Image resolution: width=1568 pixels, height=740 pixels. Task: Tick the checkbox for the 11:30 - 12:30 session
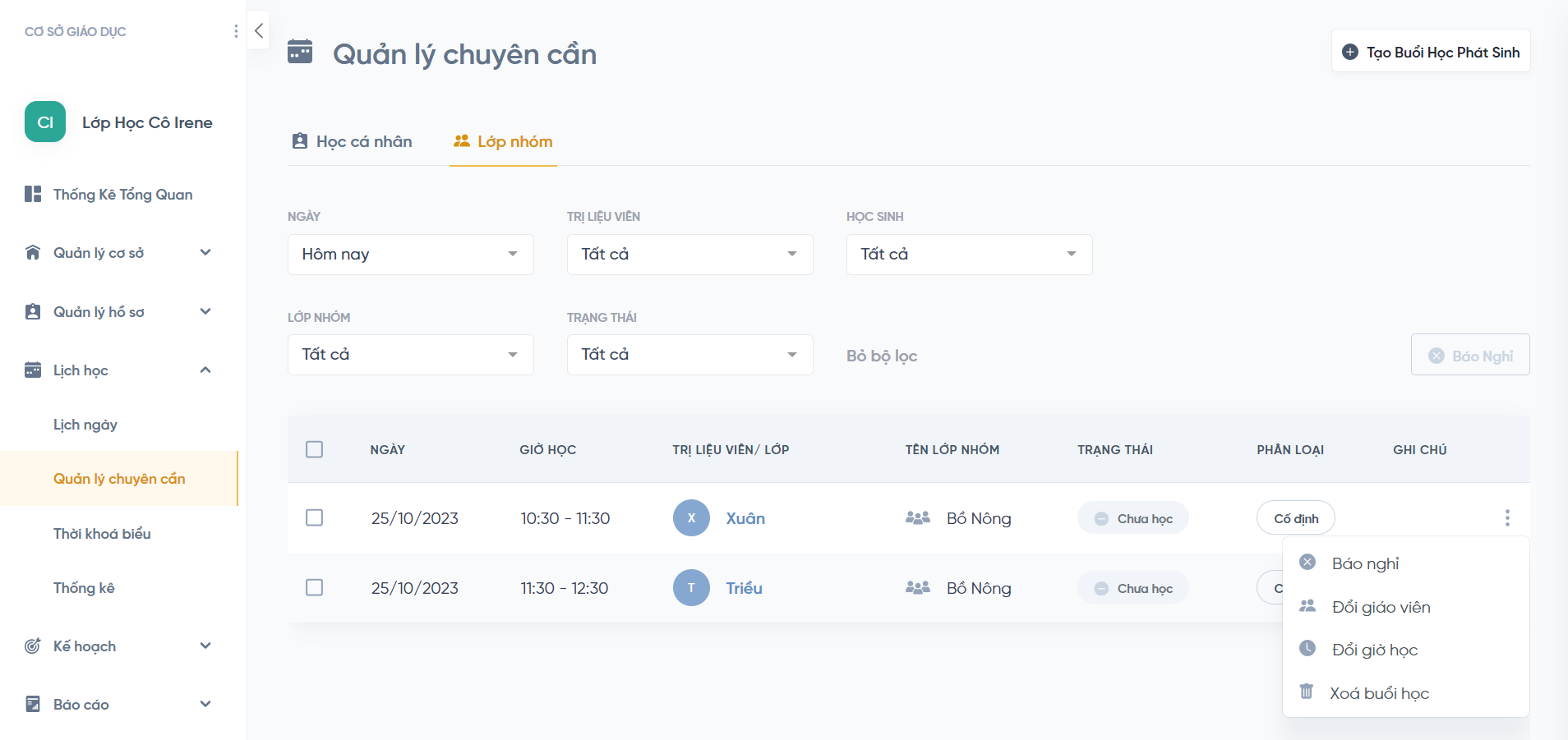[x=314, y=588]
